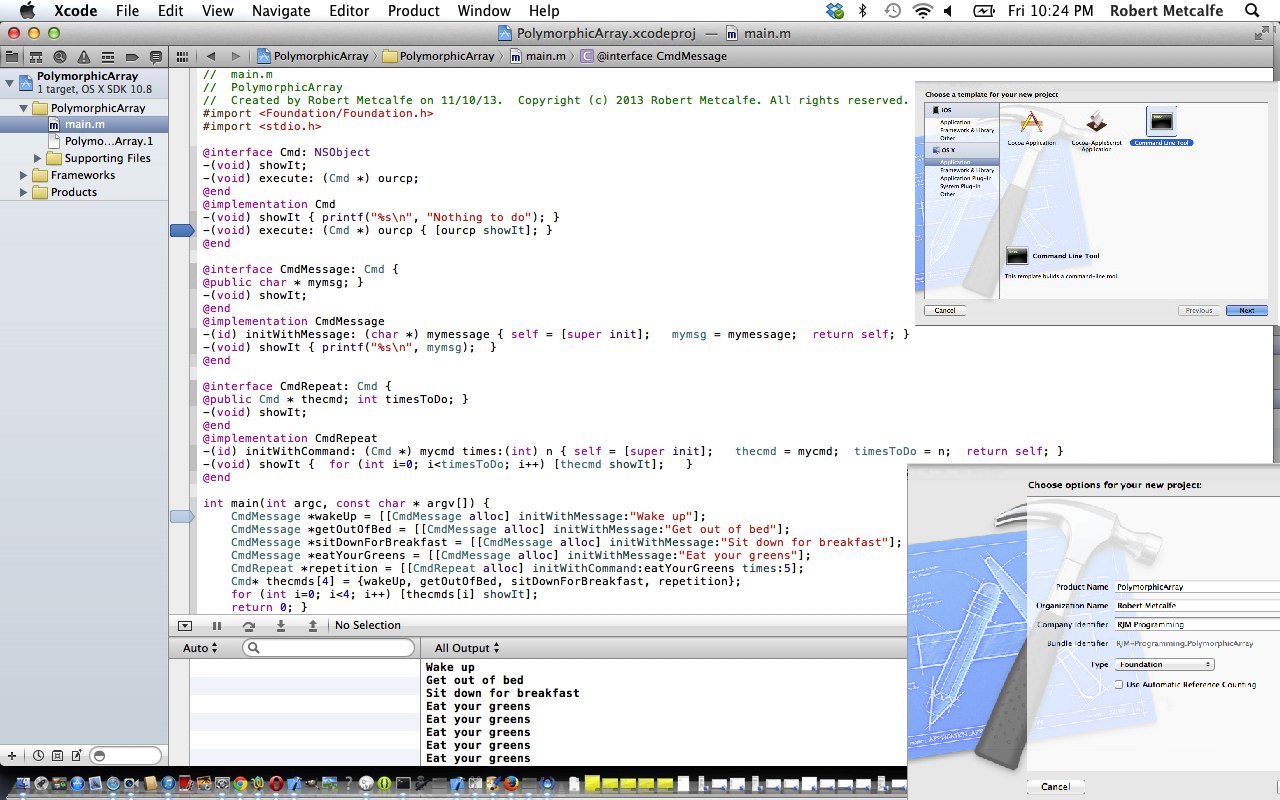Screen dimensions: 1280x800
Task: Collapse the PolymorphicArray project root triangle
Action: click(x=10, y=83)
